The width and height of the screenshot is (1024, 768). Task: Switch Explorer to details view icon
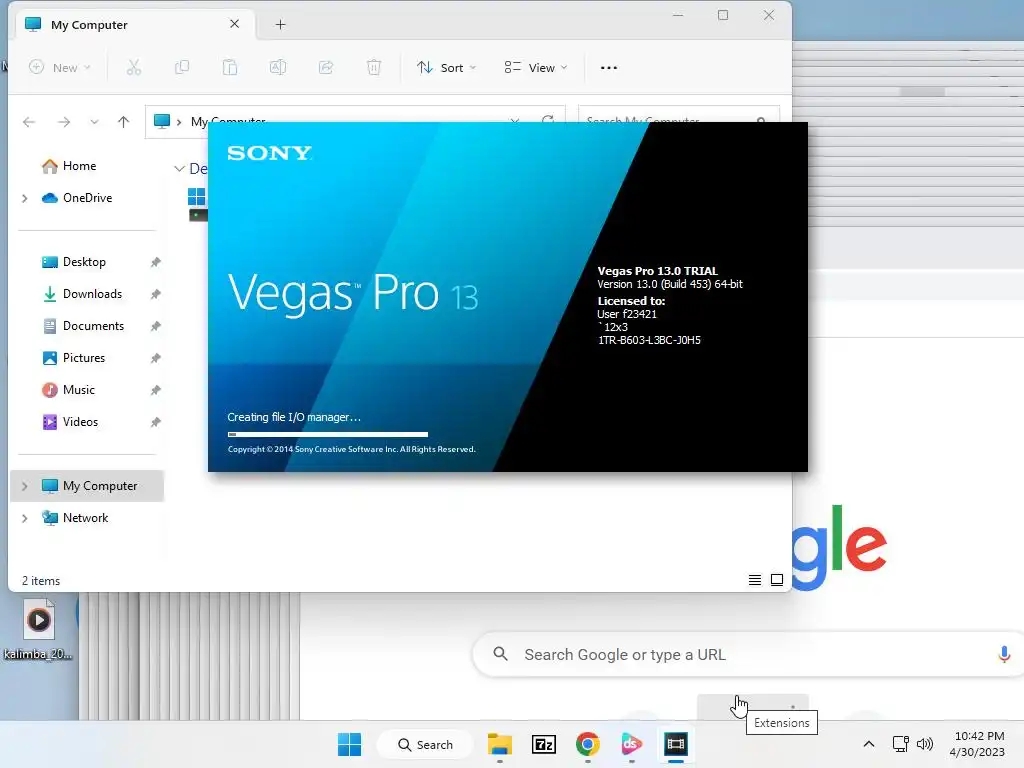click(755, 580)
